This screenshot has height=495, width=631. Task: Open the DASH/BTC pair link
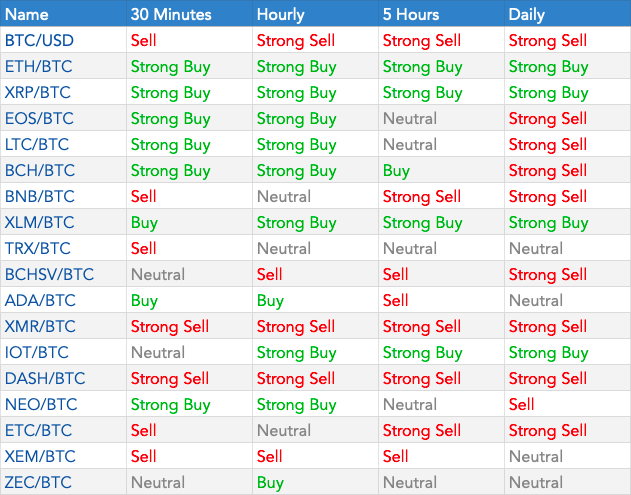pos(45,378)
